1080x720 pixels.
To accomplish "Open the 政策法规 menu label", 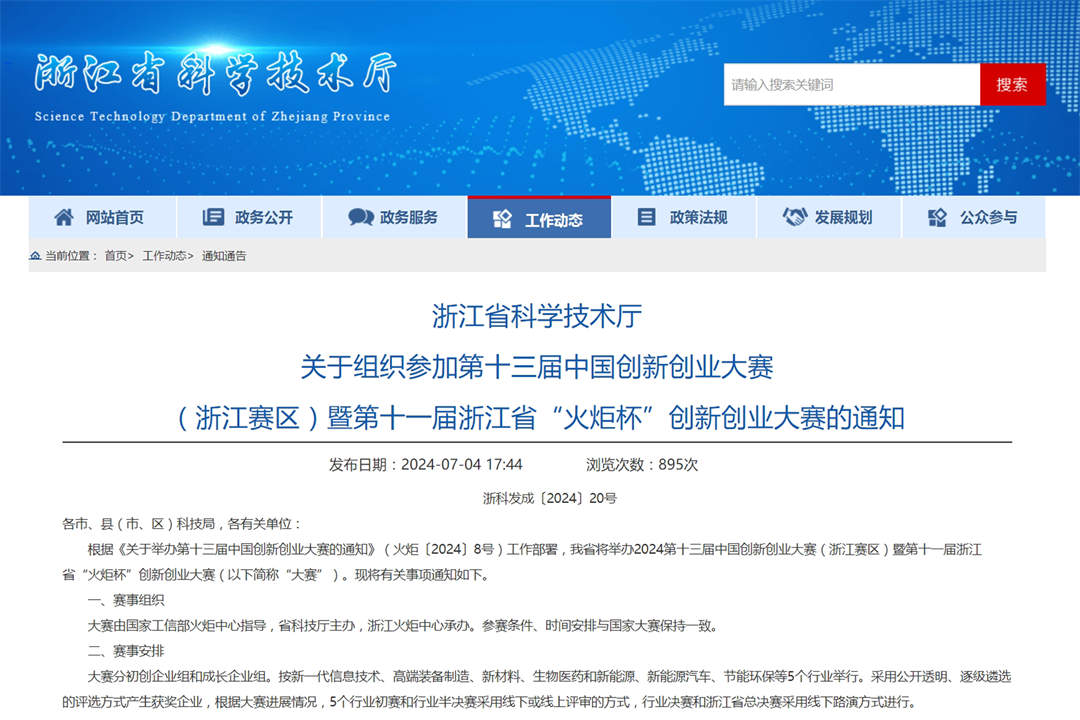I will pos(699,217).
